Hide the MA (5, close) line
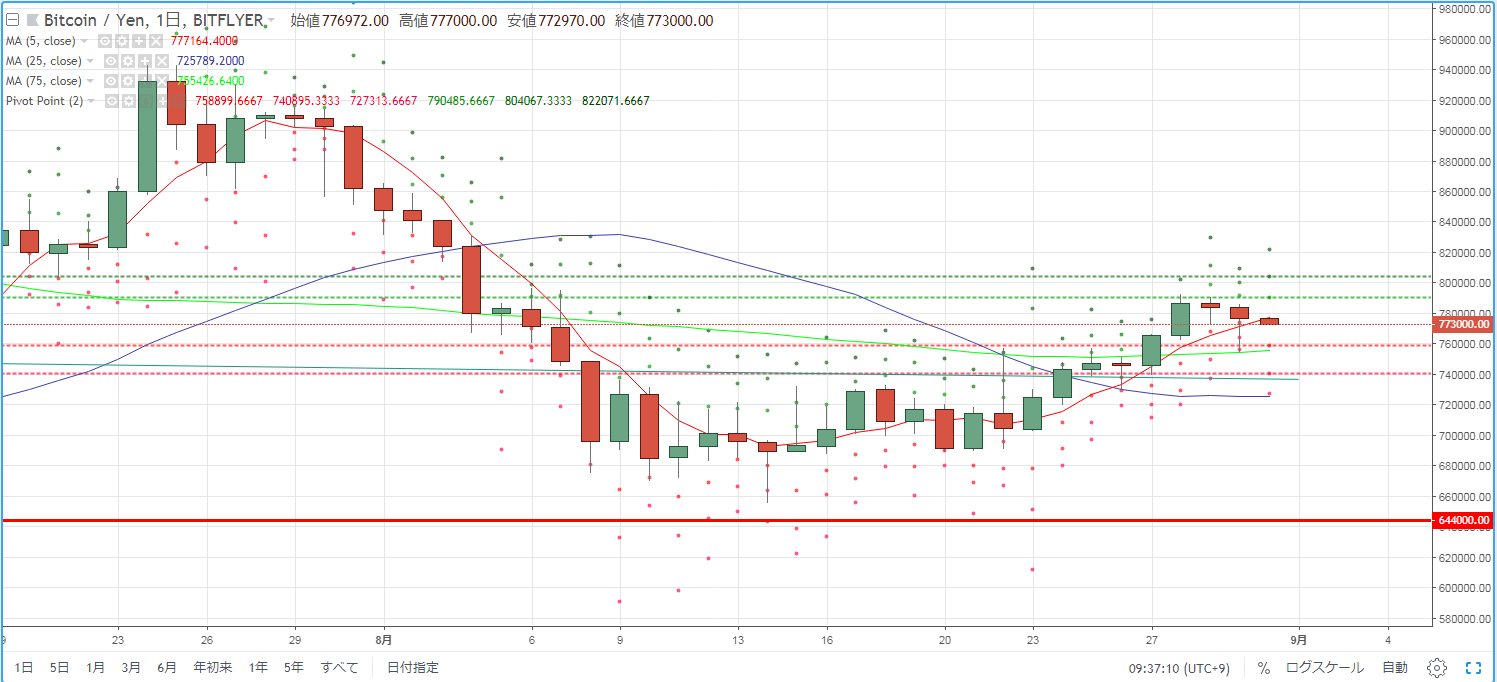The width and height of the screenshot is (1497, 682). 105,41
